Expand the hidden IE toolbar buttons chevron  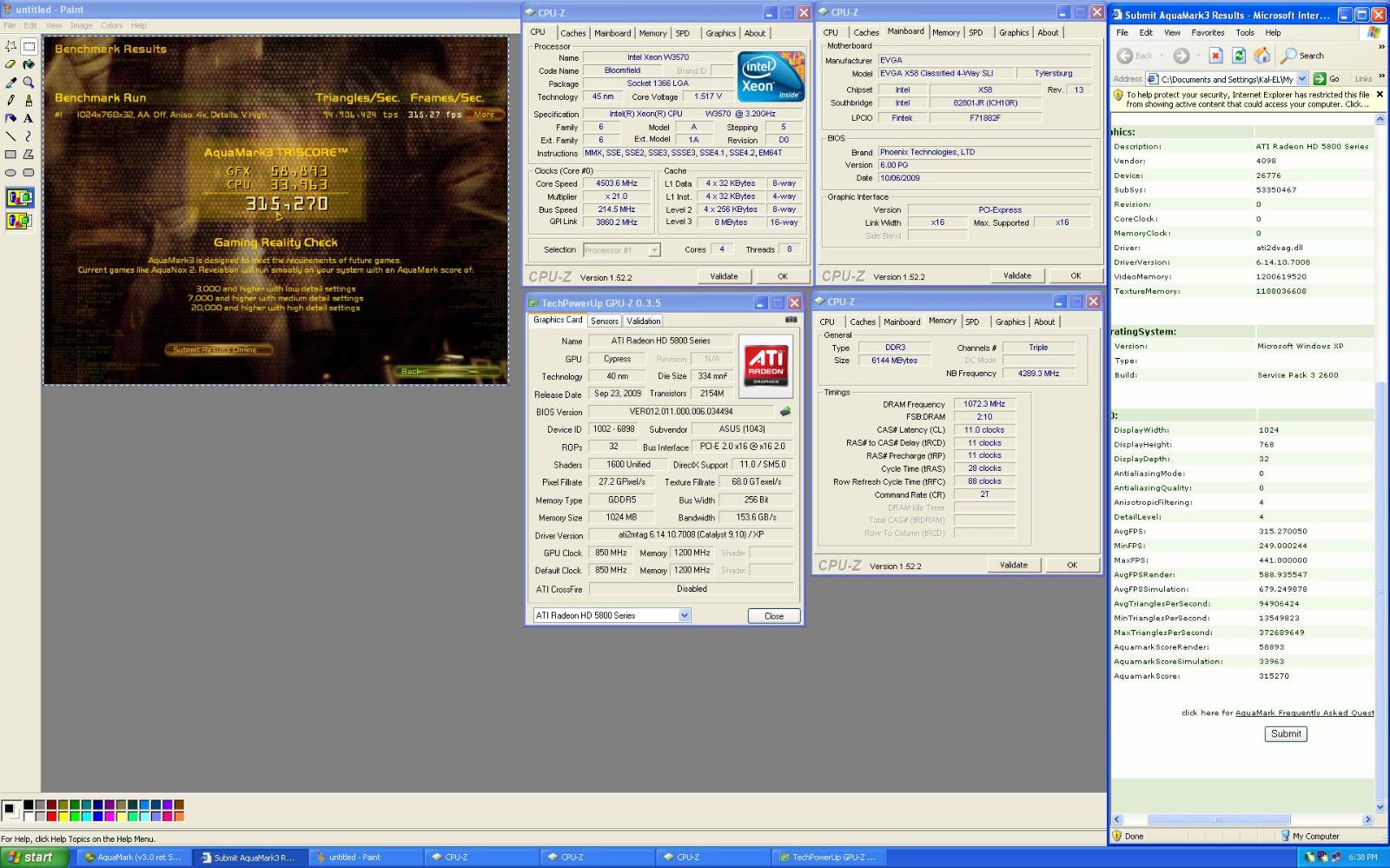point(1380,47)
